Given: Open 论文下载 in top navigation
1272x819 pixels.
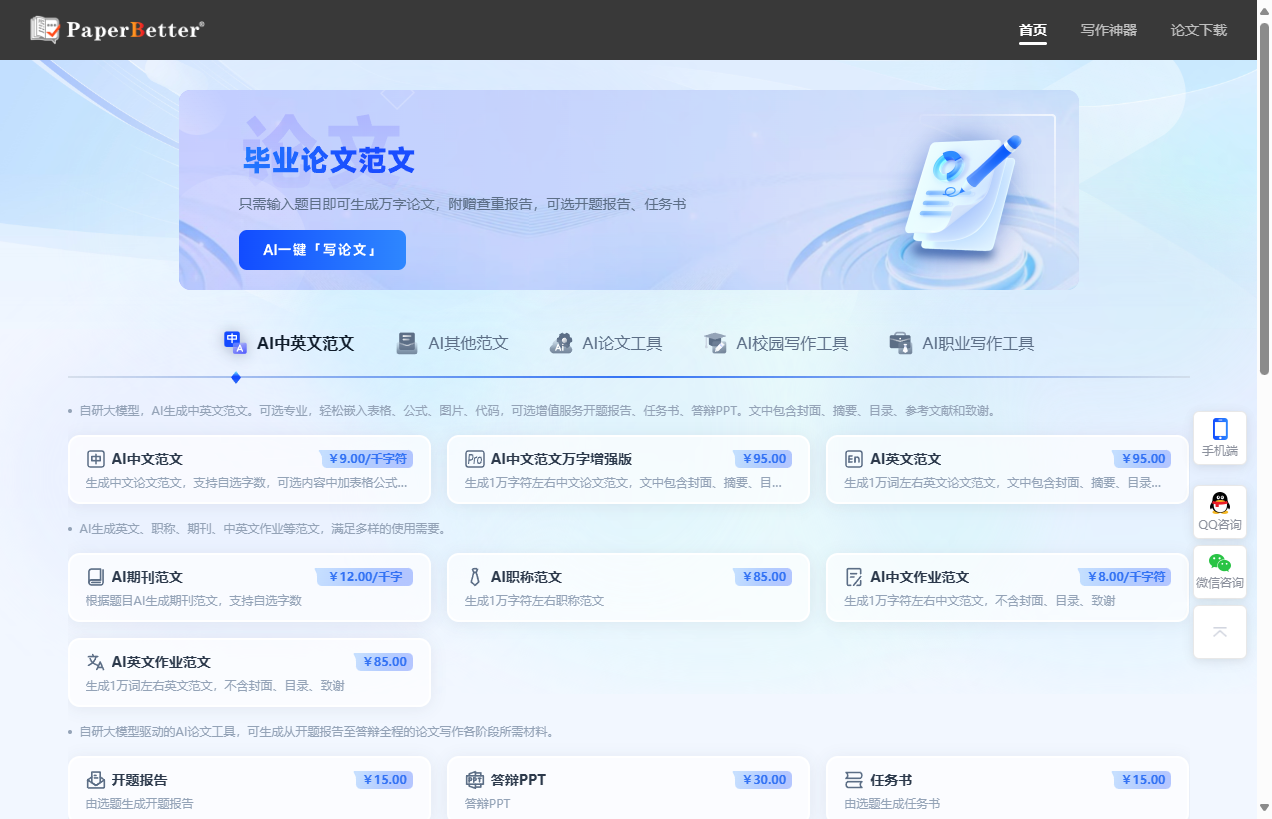Looking at the screenshot, I should pyautogui.click(x=1198, y=30).
